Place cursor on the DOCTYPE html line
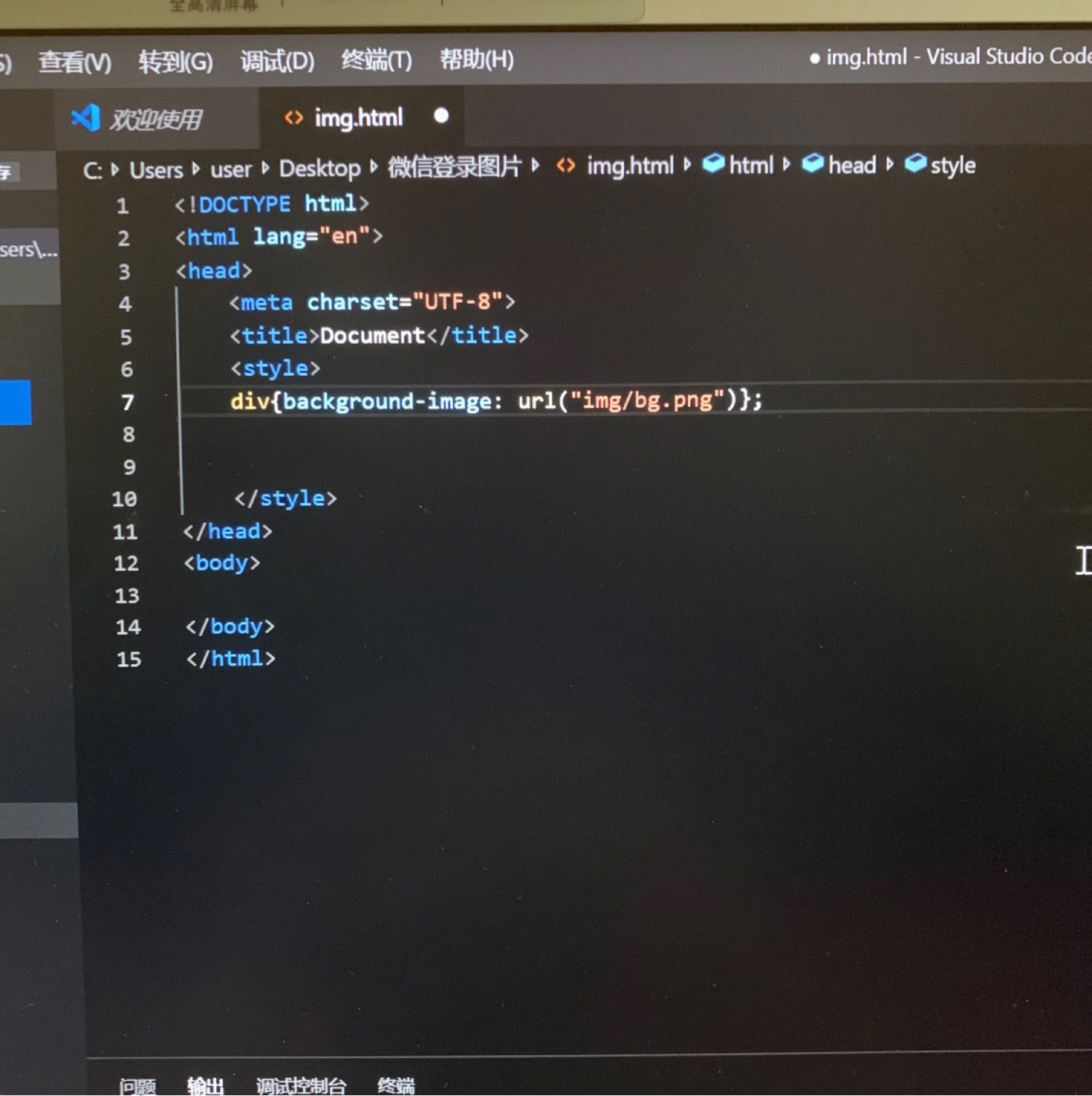This screenshot has width=1092, height=1096. (x=272, y=204)
